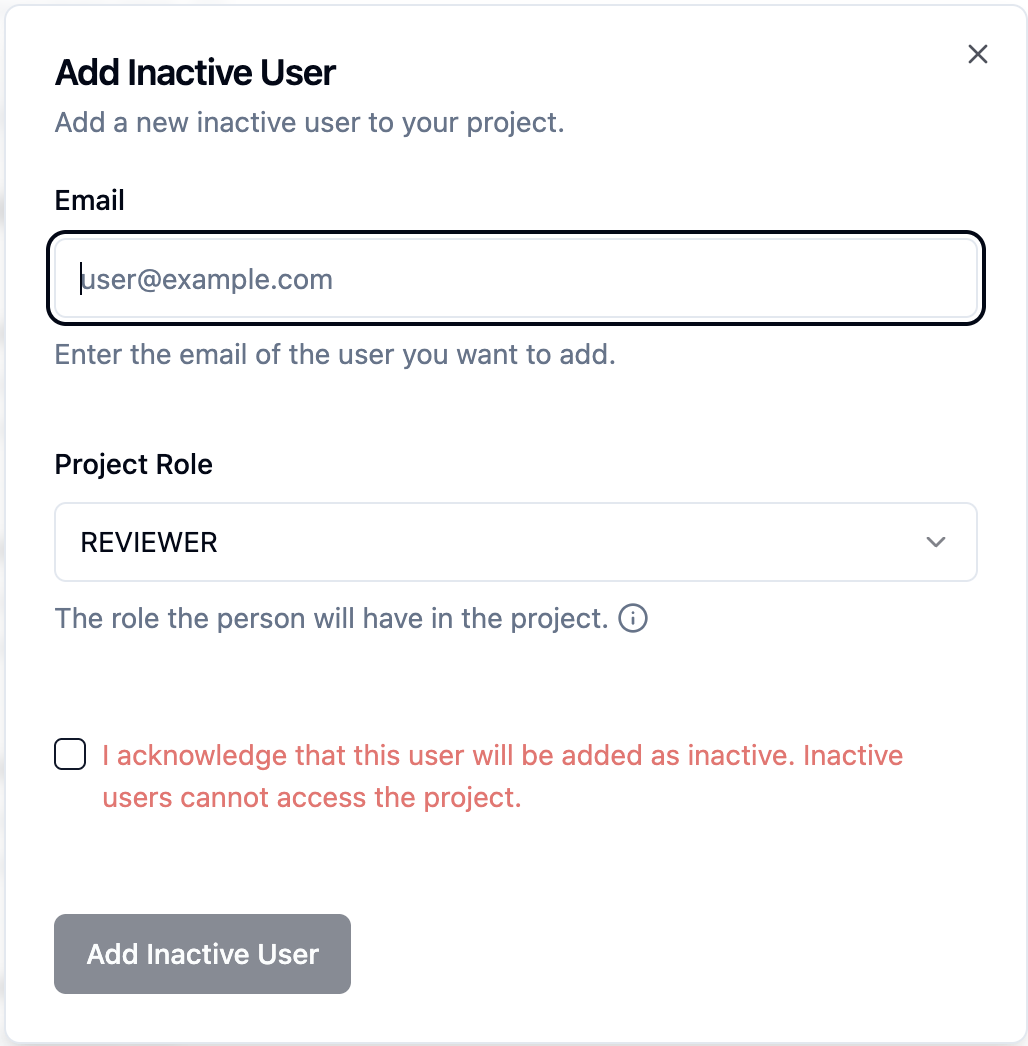
Task: Click the REVIEWER value in role selector
Action: pyautogui.click(x=149, y=542)
